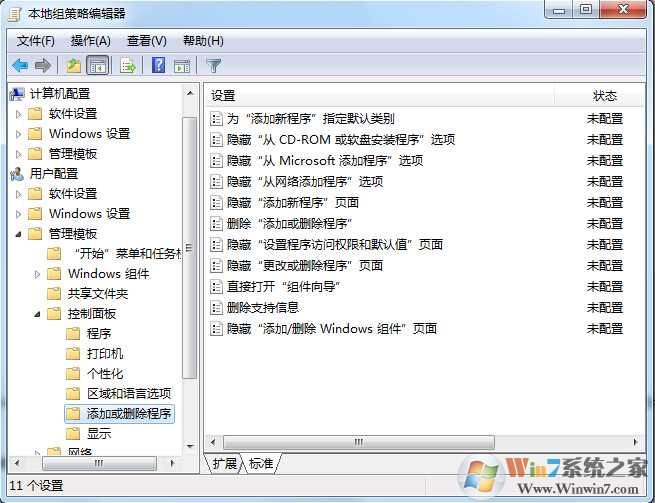Expand the Windows 组件 tree node
Viewport: 655px width, 503px height.
37,274
